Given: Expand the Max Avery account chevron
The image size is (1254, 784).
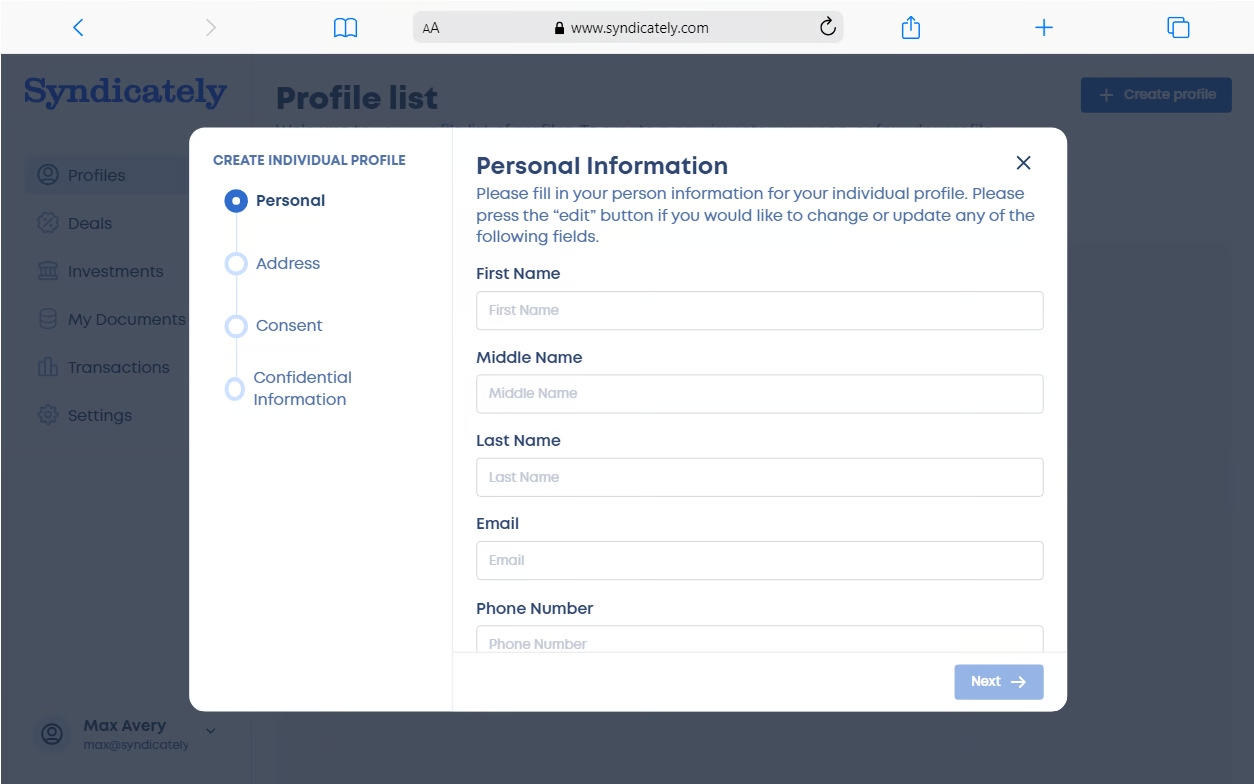Looking at the screenshot, I should click(x=210, y=731).
